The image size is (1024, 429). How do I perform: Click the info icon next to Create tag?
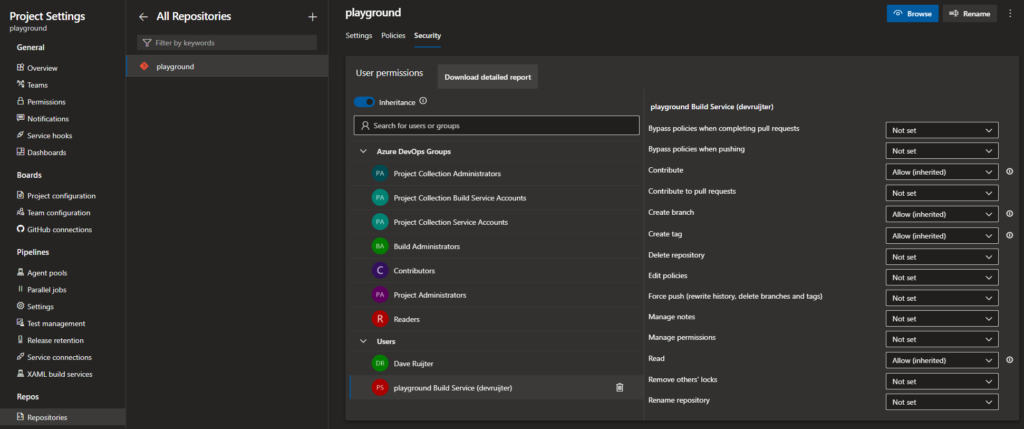1010,235
